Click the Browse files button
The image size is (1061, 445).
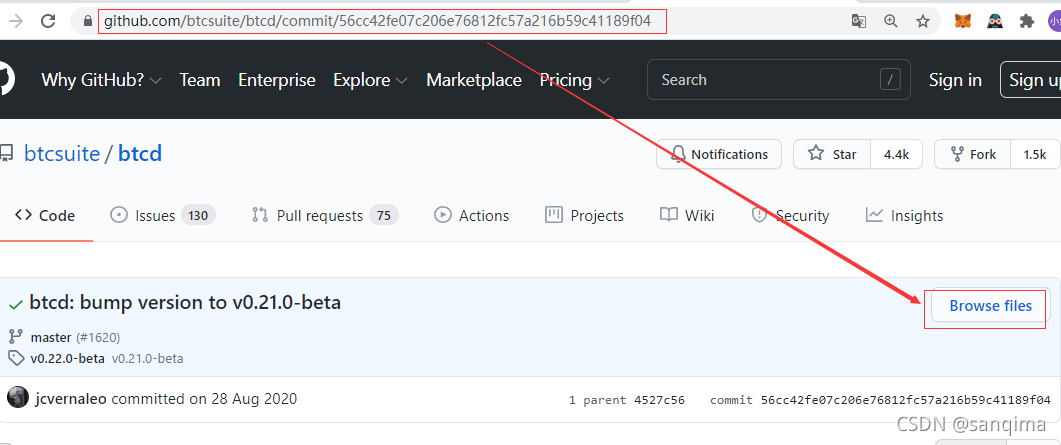click(x=990, y=306)
